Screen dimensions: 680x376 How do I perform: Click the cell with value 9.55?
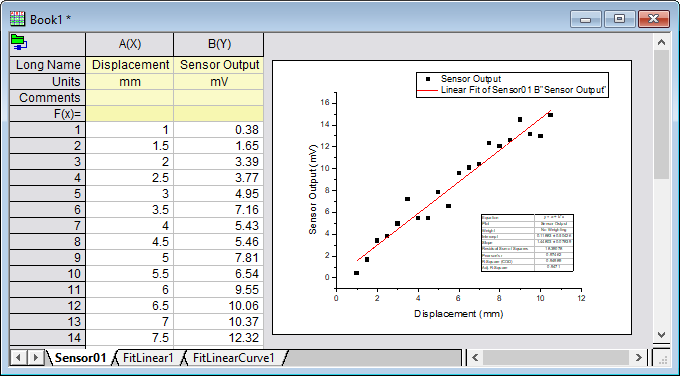coord(219,290)
